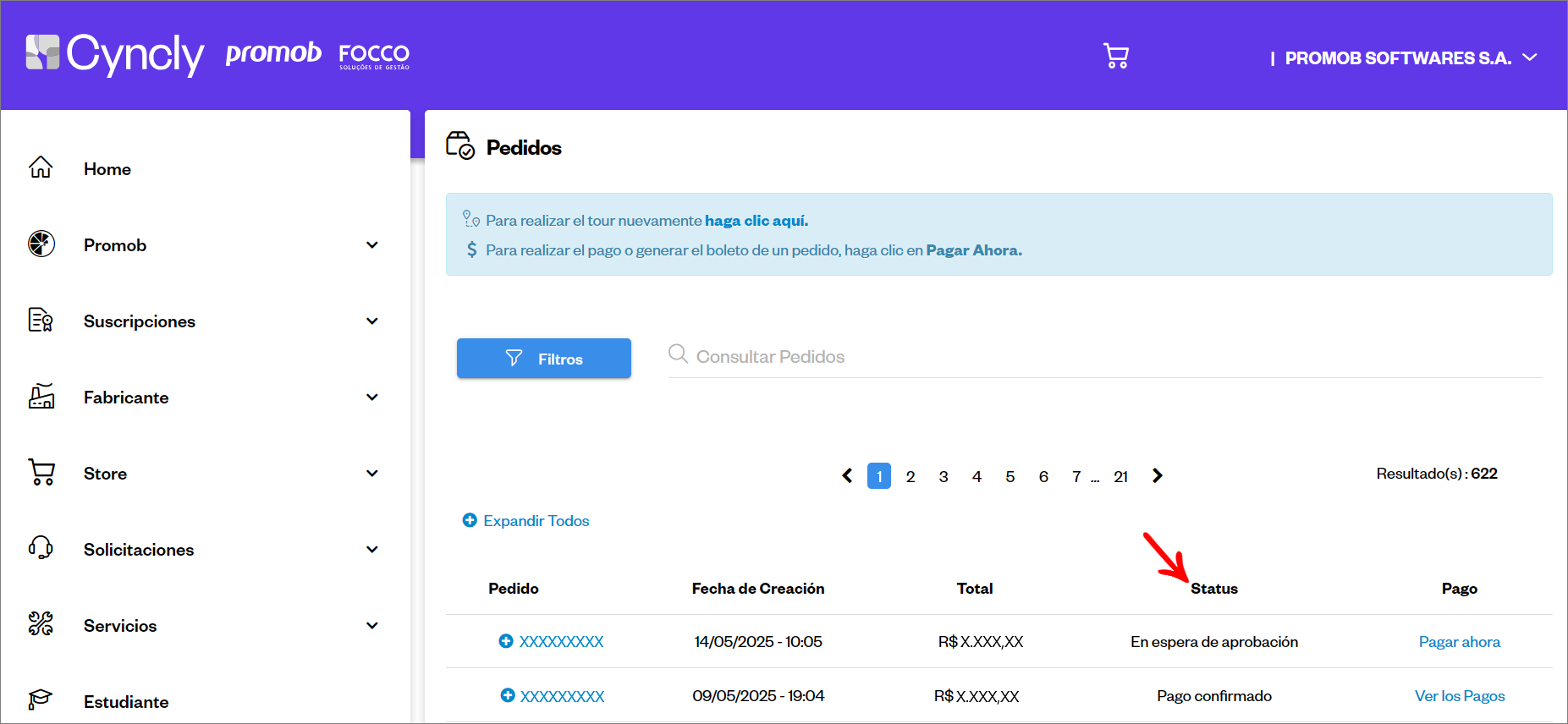Click the Solicitaciones headset icon
Screen dimensions: 1568x724
(41, 549)
